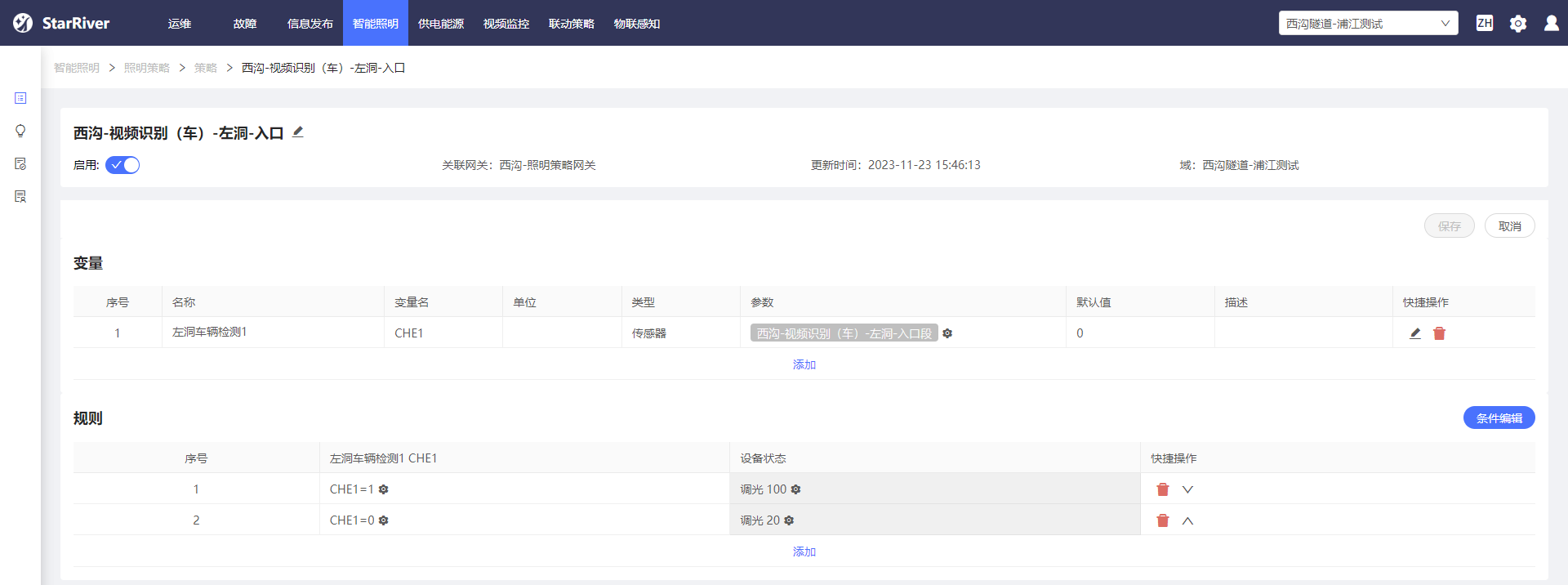The image size is (1568, 585).
Task: Delete rule 1 with trash icon
Action: (x=1163, y=489)
